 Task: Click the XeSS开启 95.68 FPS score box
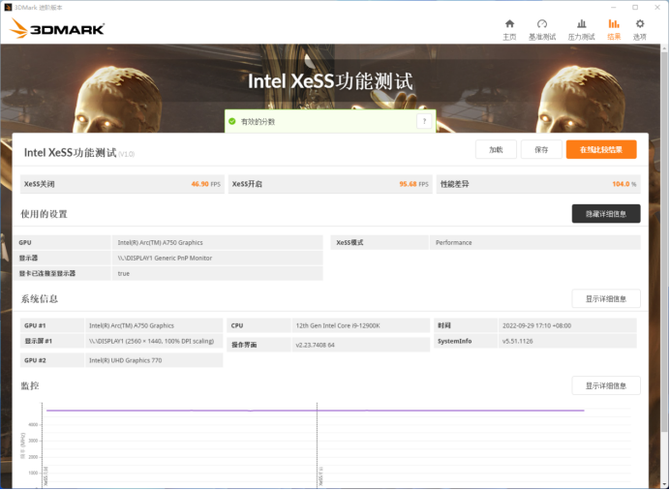click(x=330, y=184)
